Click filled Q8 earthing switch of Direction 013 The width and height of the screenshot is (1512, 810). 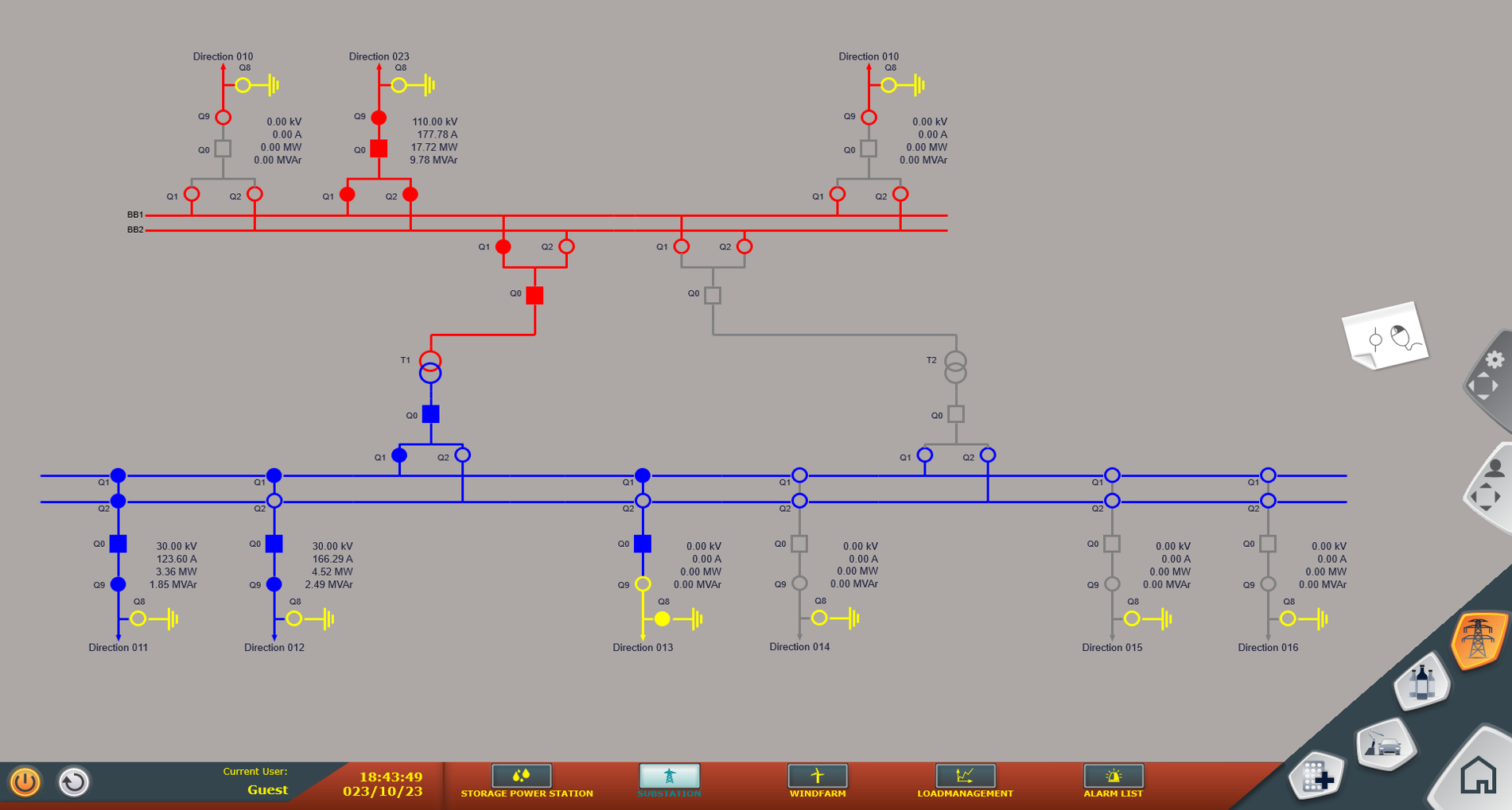(x=663, y=619)
